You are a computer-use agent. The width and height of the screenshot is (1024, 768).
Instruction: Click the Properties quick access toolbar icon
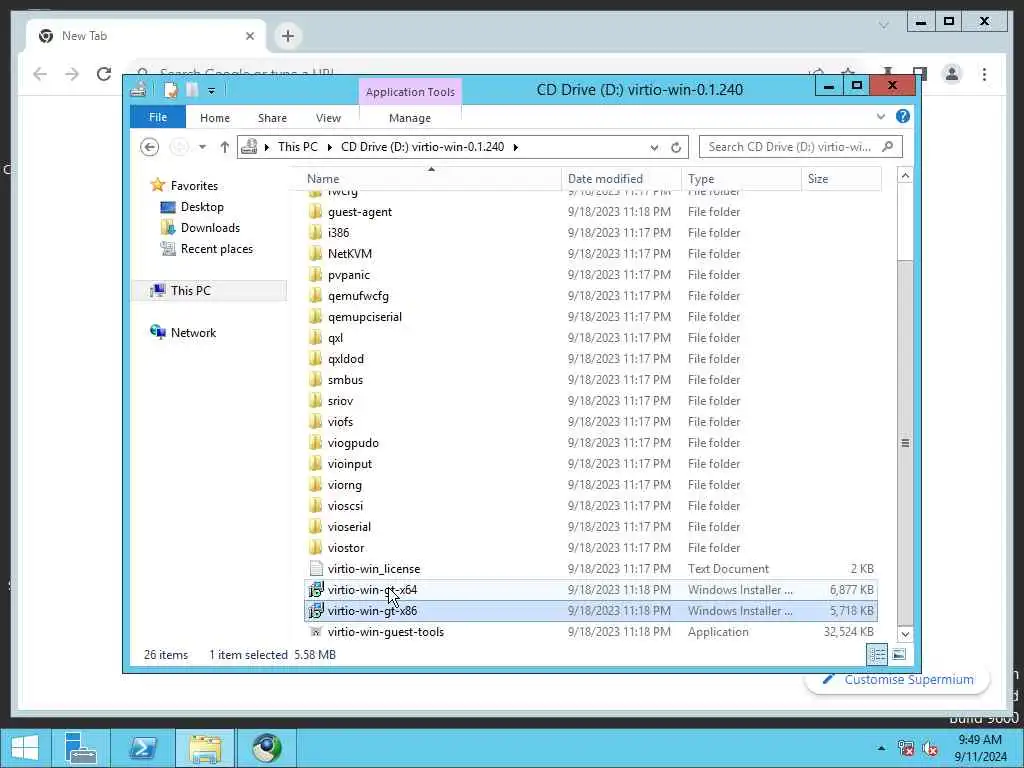pyautogui.click(x=170, y=90)
